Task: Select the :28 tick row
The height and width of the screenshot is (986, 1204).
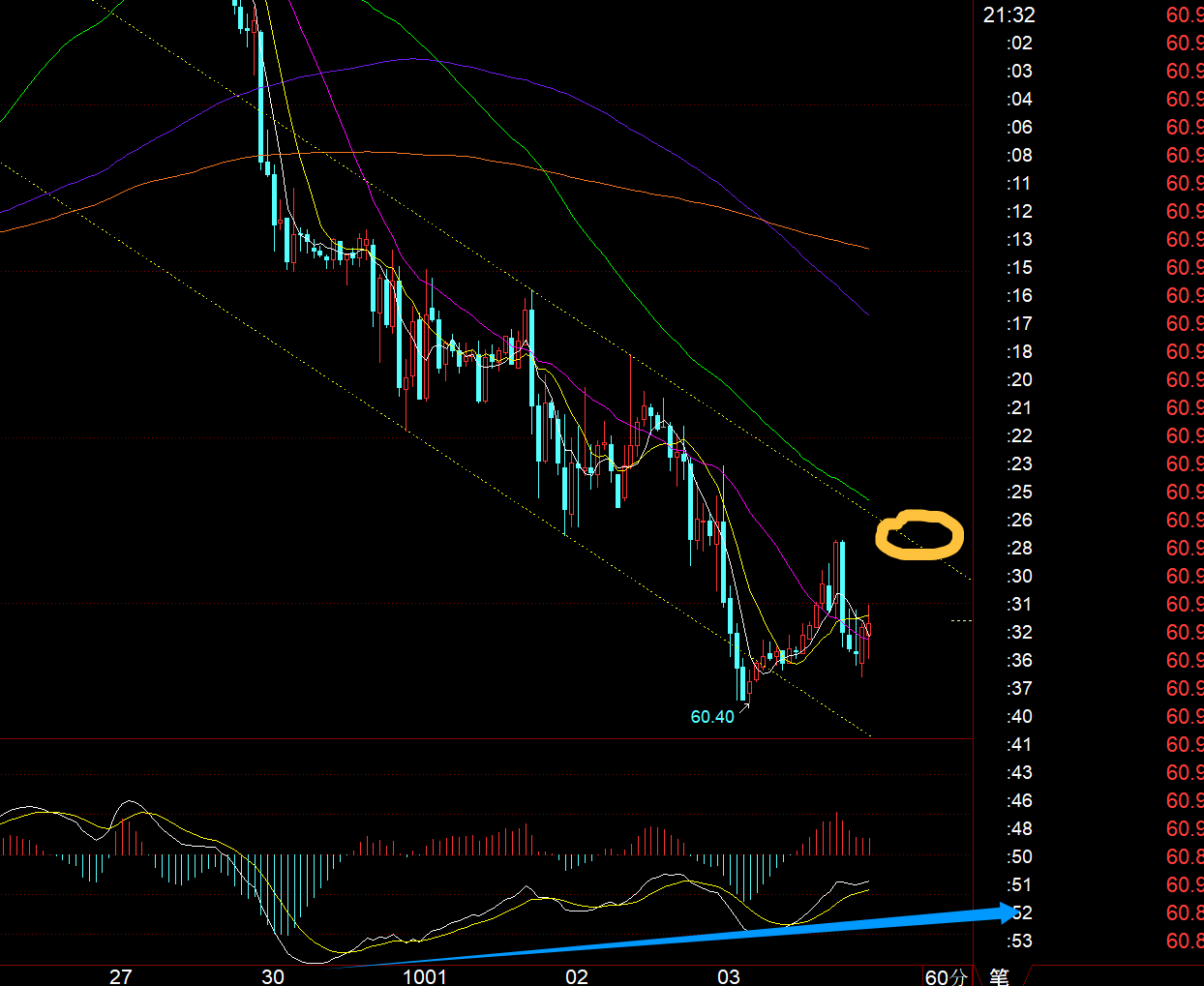Action: tap(1089, 548)
